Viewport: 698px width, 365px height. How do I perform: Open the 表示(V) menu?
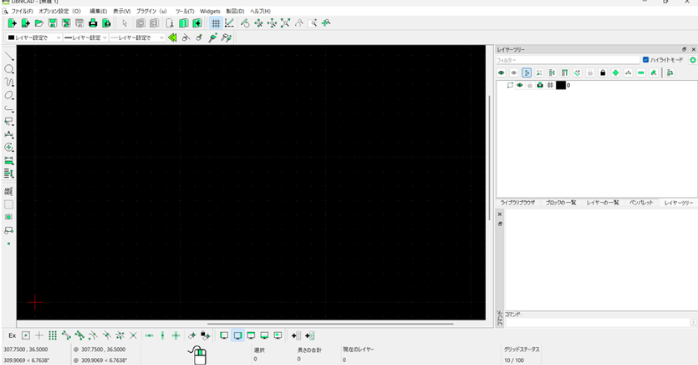(x=122, y=11)
